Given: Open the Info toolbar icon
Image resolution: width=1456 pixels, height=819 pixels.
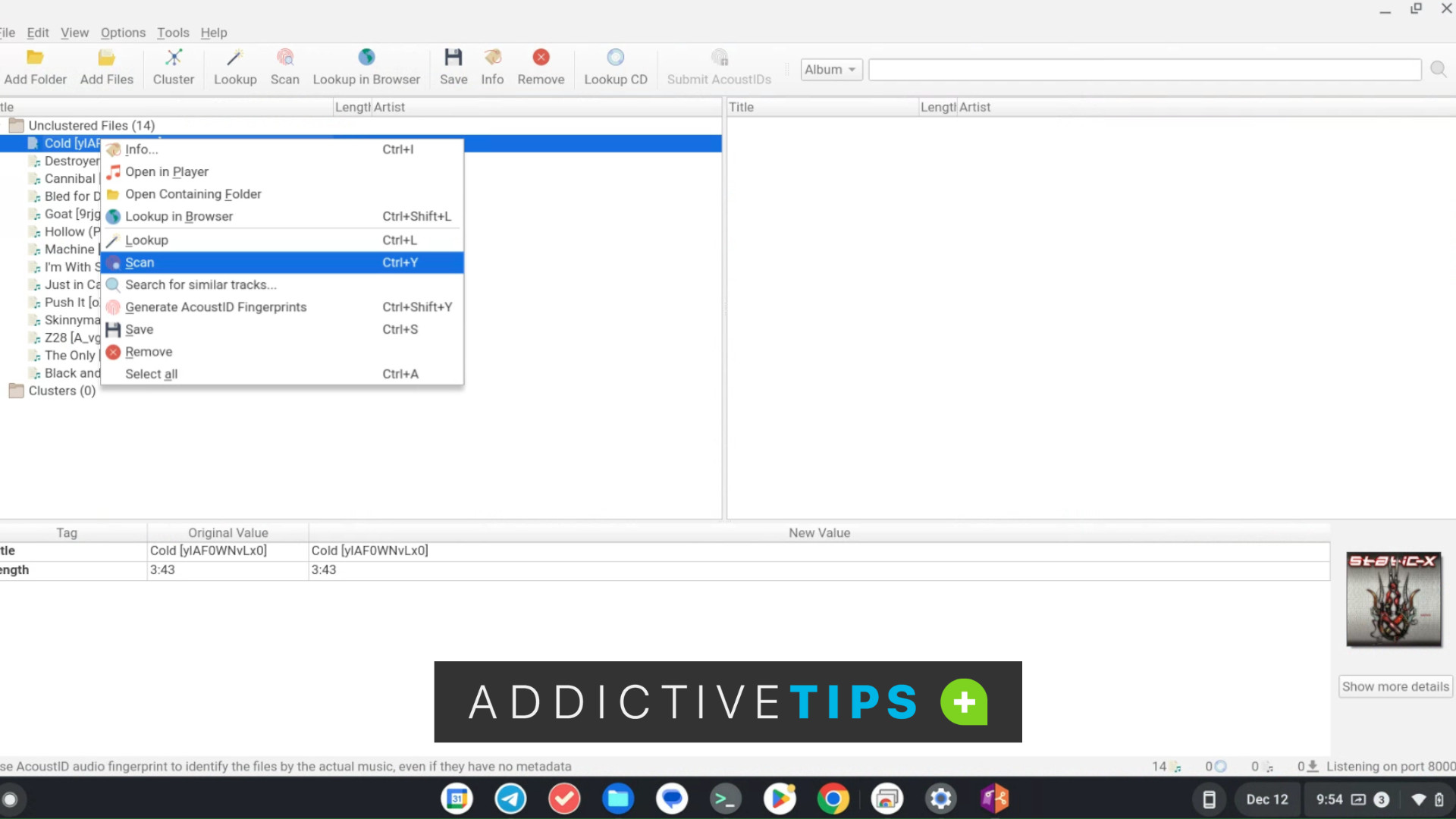Looking at the screenshot, I should [x=492, y=67].
